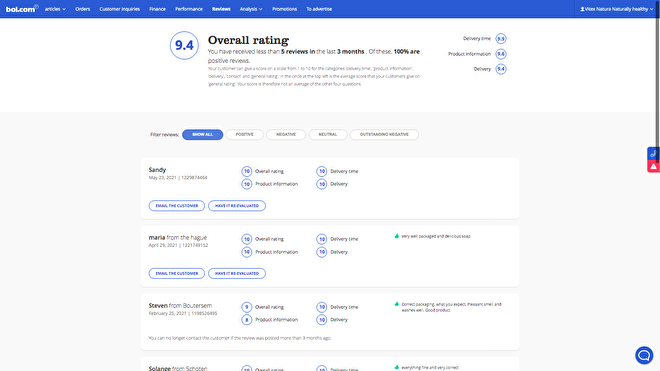Click maria's 'April 29, 2021' line
The image size is (660, 371).
pyautogui.click(x=178, y=245)
